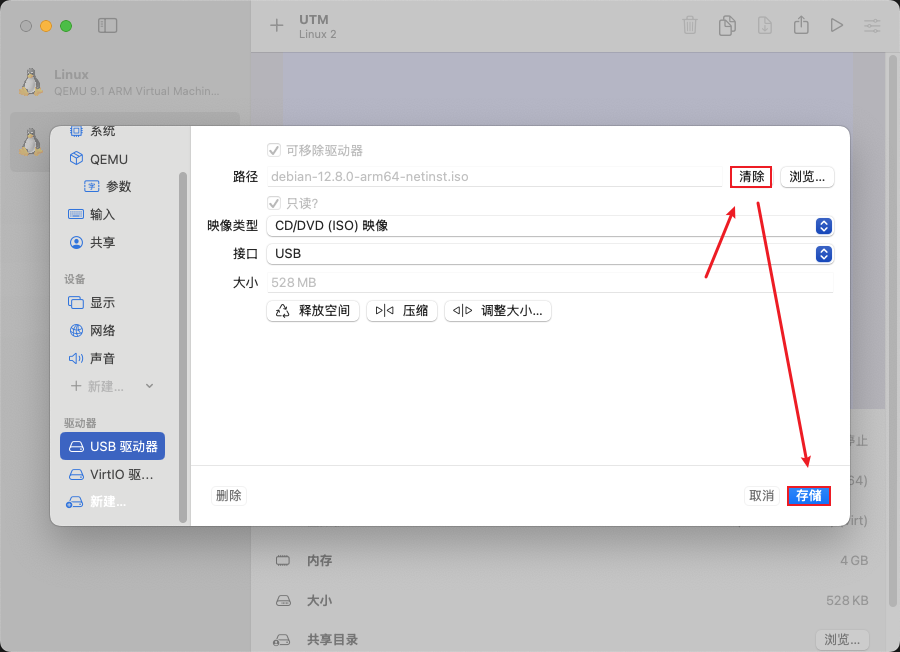Click the 清除 button to clear path
Image resolution: width=900 pixels, height=652 pixels.
pos(750,176)
